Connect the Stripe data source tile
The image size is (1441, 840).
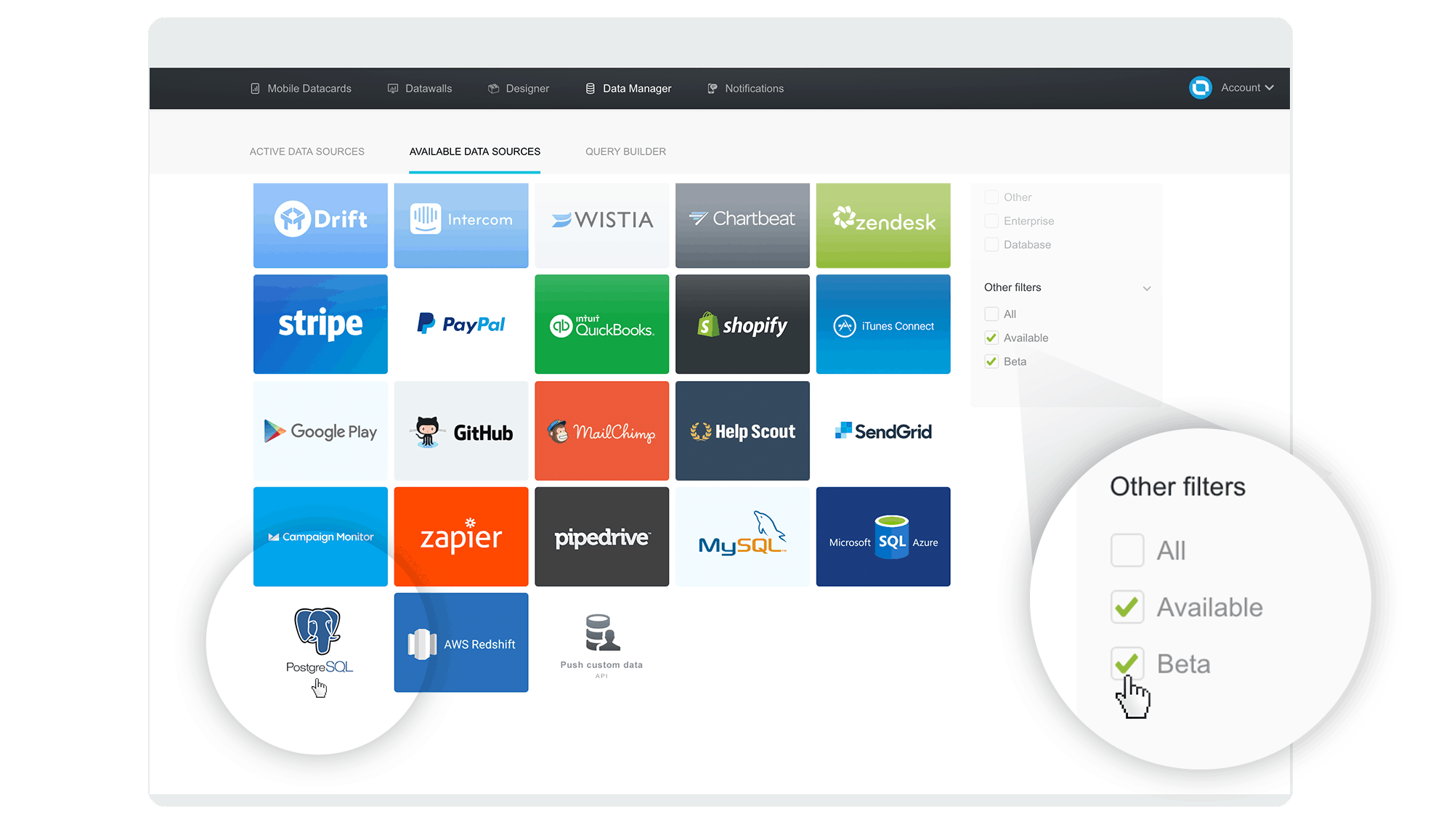click(320, 324)
